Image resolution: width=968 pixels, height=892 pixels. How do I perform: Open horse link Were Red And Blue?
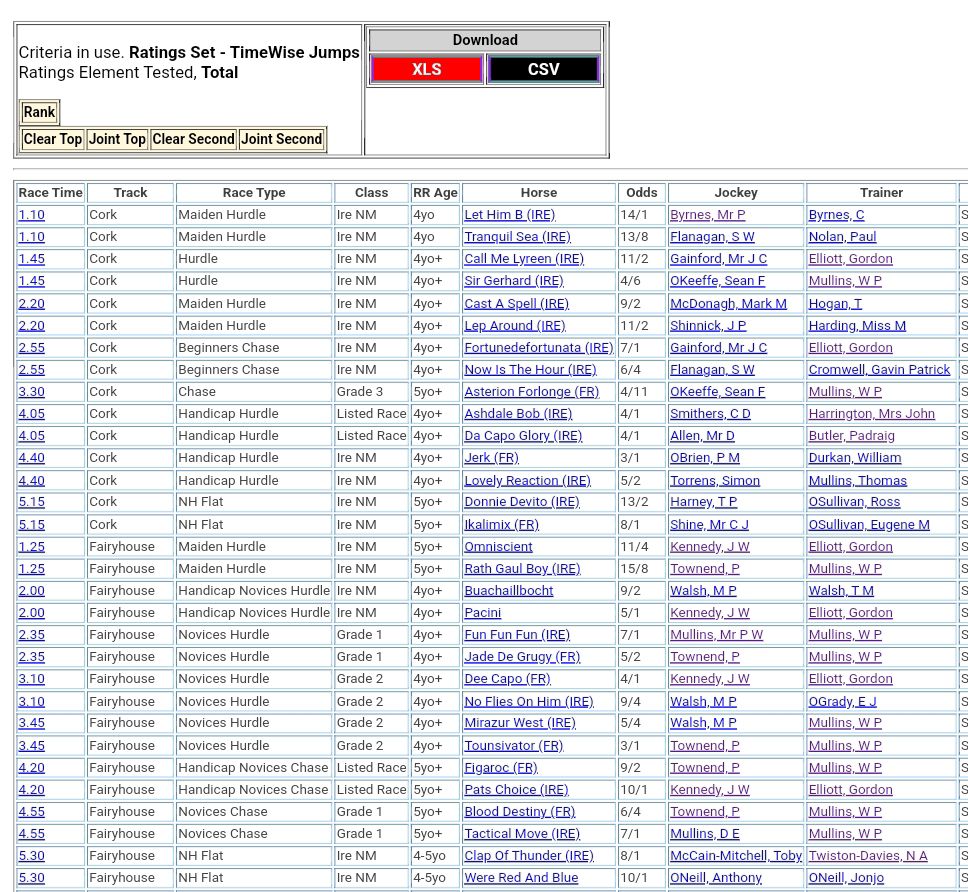(x=520, y=877)
